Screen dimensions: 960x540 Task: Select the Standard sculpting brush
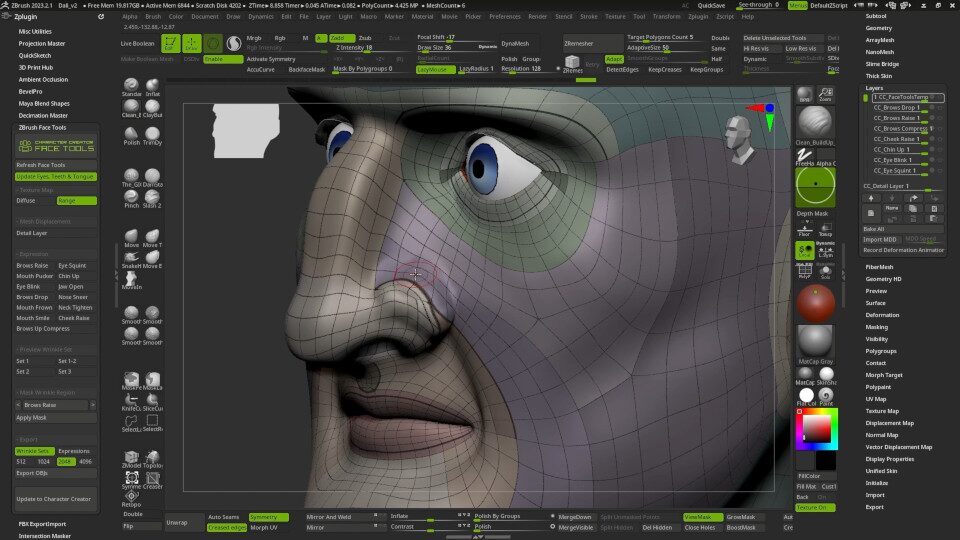point(131,85)
